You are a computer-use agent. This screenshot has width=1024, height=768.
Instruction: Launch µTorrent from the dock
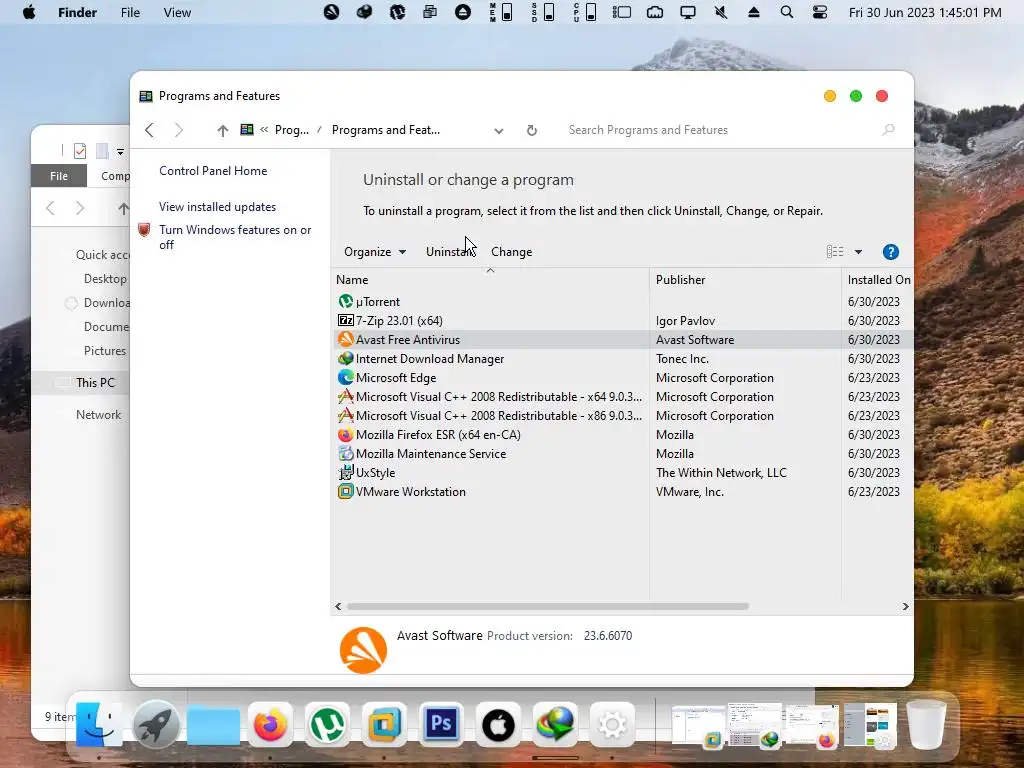pyautogui.click(x=327, y=724)
